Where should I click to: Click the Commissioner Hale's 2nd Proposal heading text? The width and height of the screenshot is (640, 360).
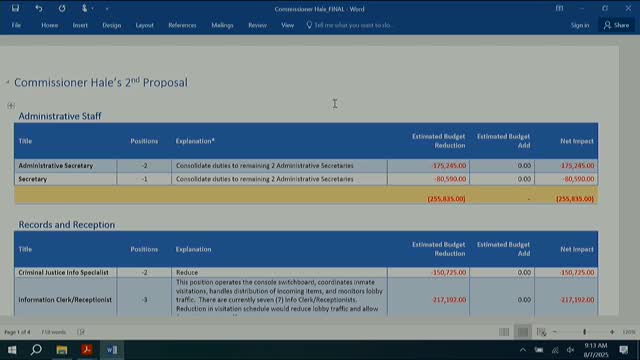pos(101,82)
